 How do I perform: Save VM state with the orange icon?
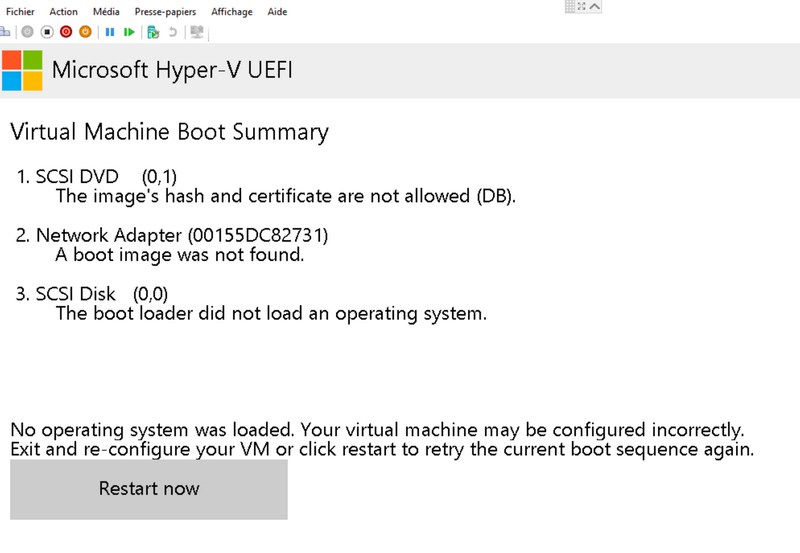[x=85, y=32]
